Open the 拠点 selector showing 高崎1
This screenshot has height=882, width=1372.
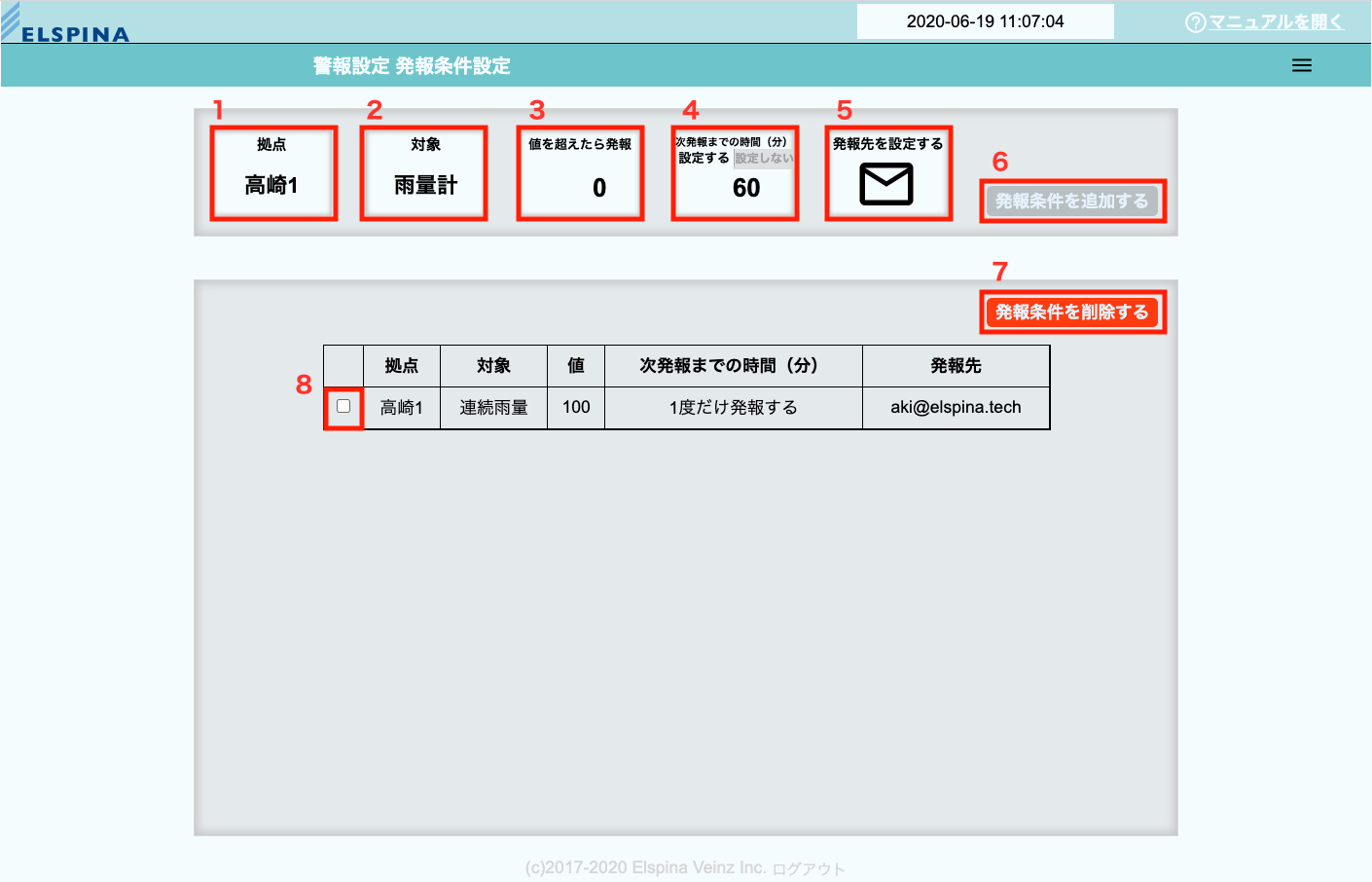tap(272, 184)
